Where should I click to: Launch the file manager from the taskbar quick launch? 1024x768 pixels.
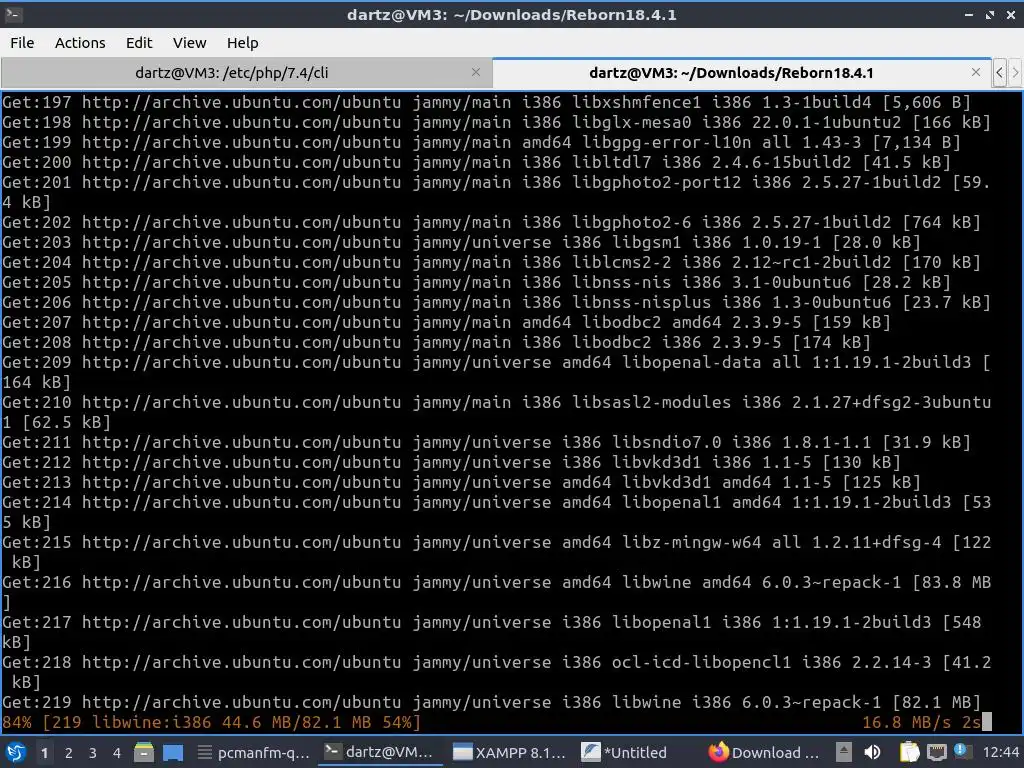[x=144, y=752]
